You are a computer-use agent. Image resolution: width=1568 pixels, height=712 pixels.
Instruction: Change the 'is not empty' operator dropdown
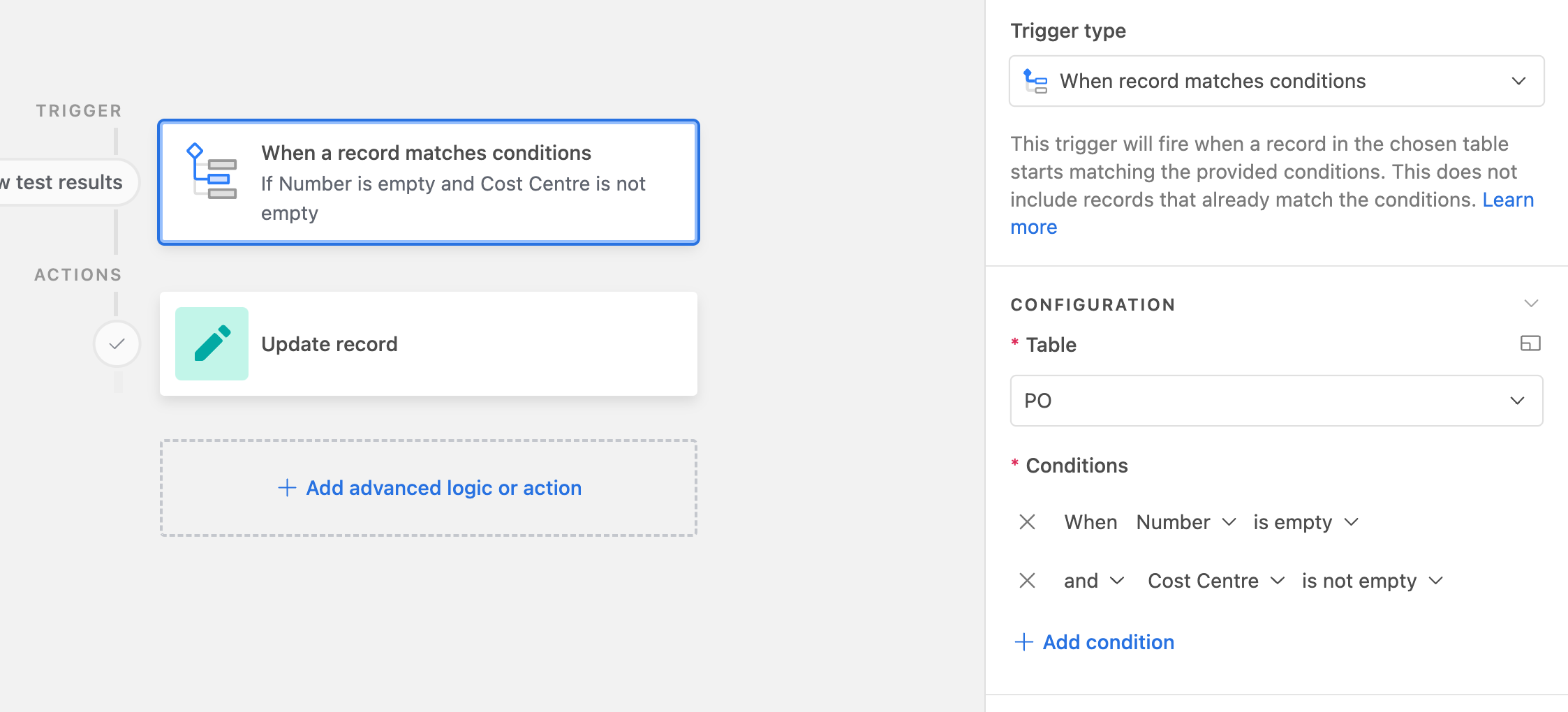click(x=1373, y=581)
